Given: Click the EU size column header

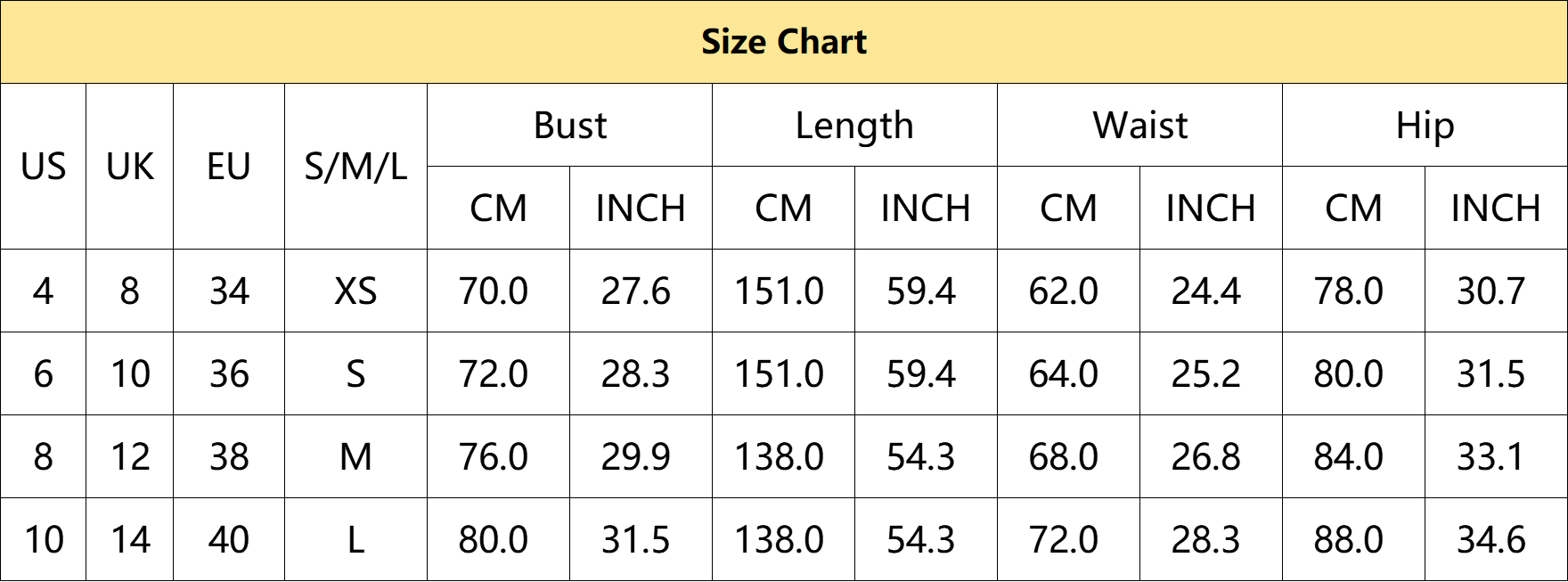Looking at the screenshot, I should [229, 167].
